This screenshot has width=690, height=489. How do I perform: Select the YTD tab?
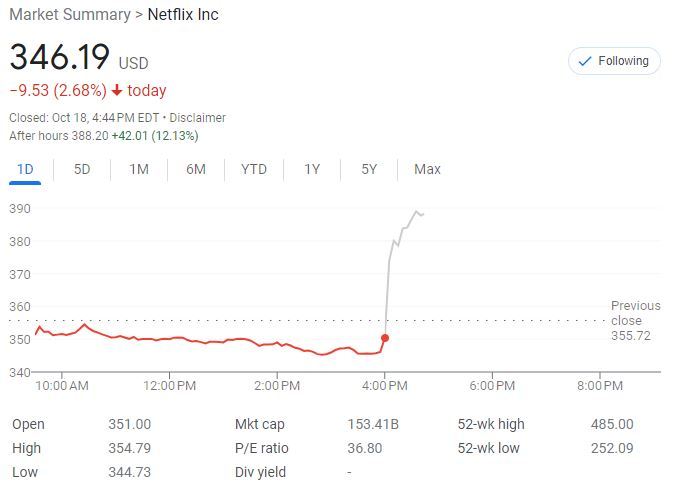pyautogui.click(x=254, y=169)
